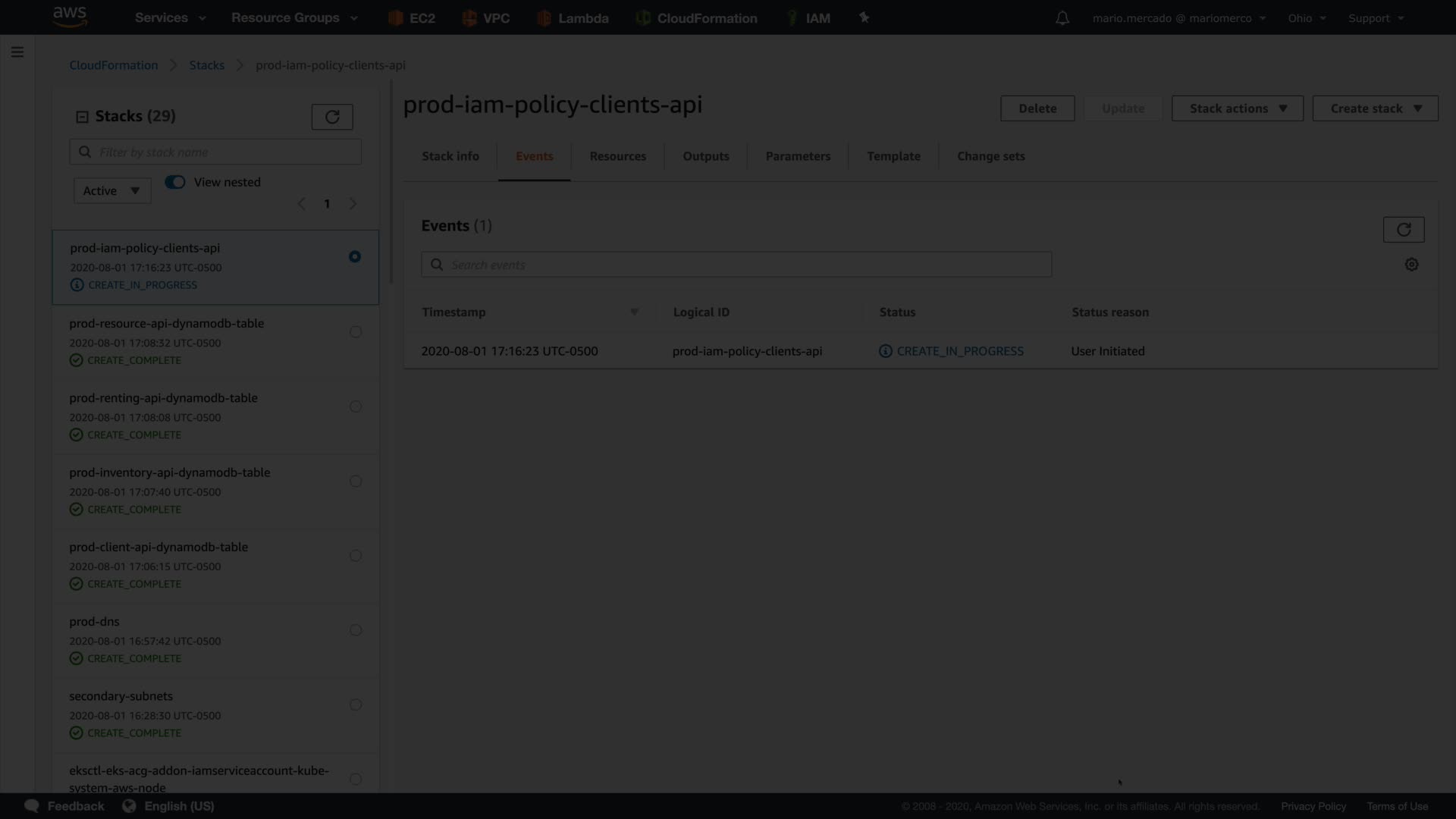Open the Active filter dropdown

(x=112, y=191)
